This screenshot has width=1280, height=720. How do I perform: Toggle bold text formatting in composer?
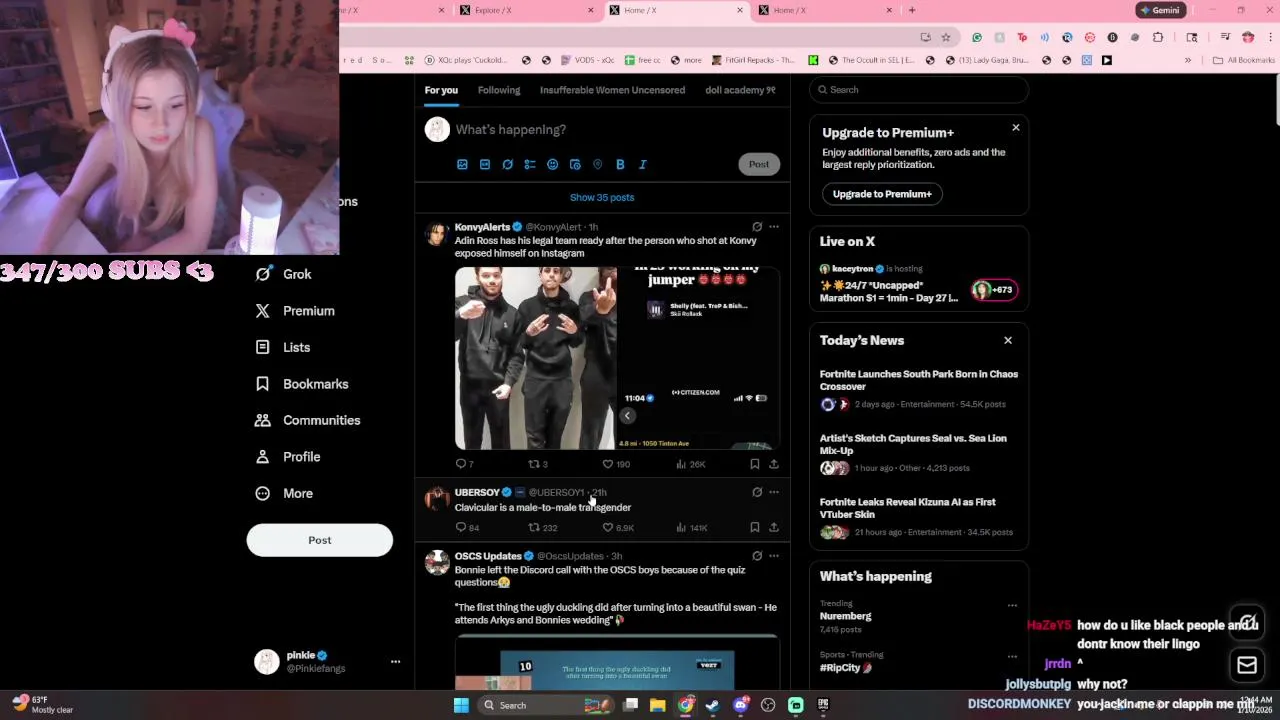click(x=620, y=164)
